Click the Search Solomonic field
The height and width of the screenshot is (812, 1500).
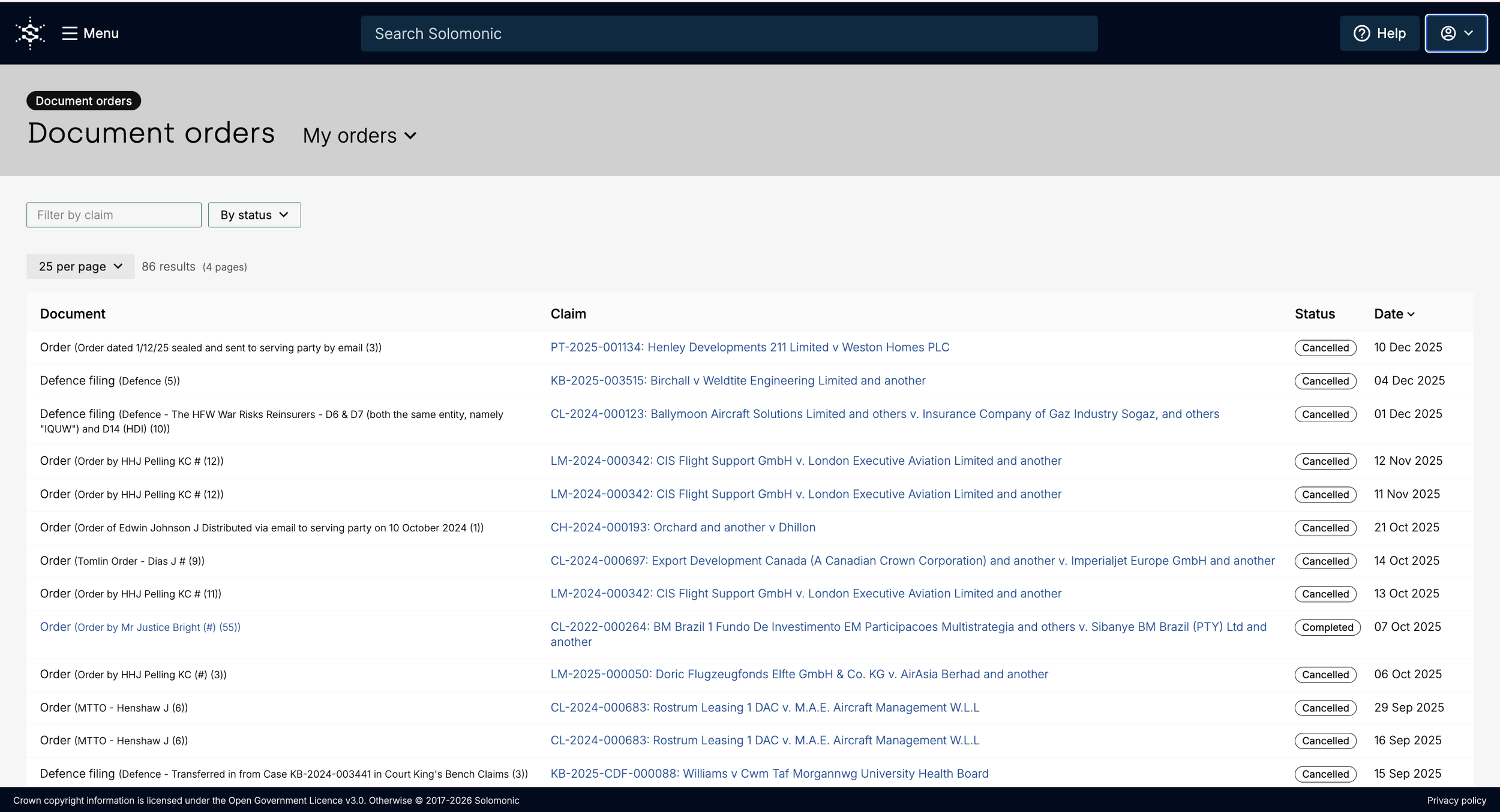(x=729, y=34)
